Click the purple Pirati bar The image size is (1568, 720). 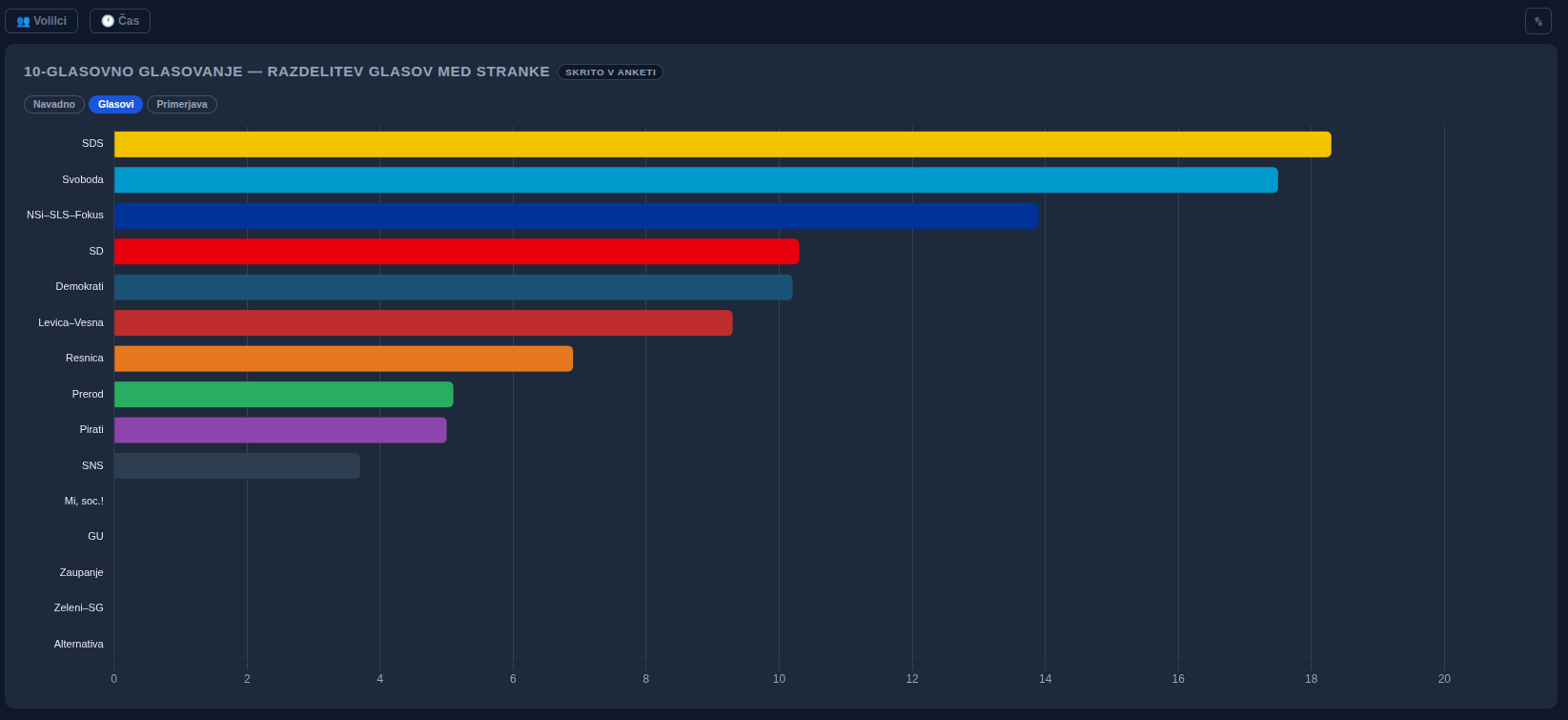(280, 430)
